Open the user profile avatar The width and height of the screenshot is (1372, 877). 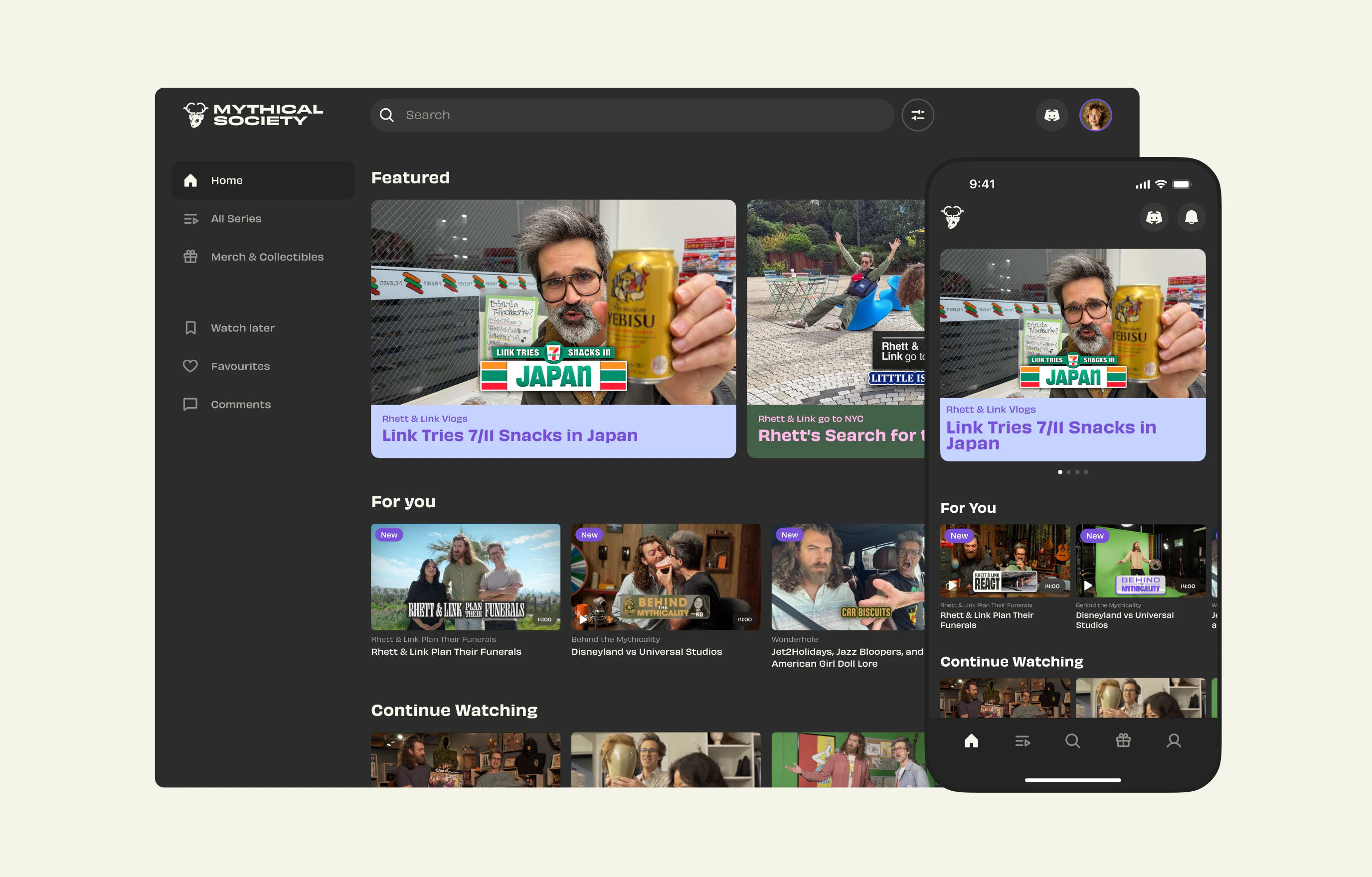[x=1095, y=115]
